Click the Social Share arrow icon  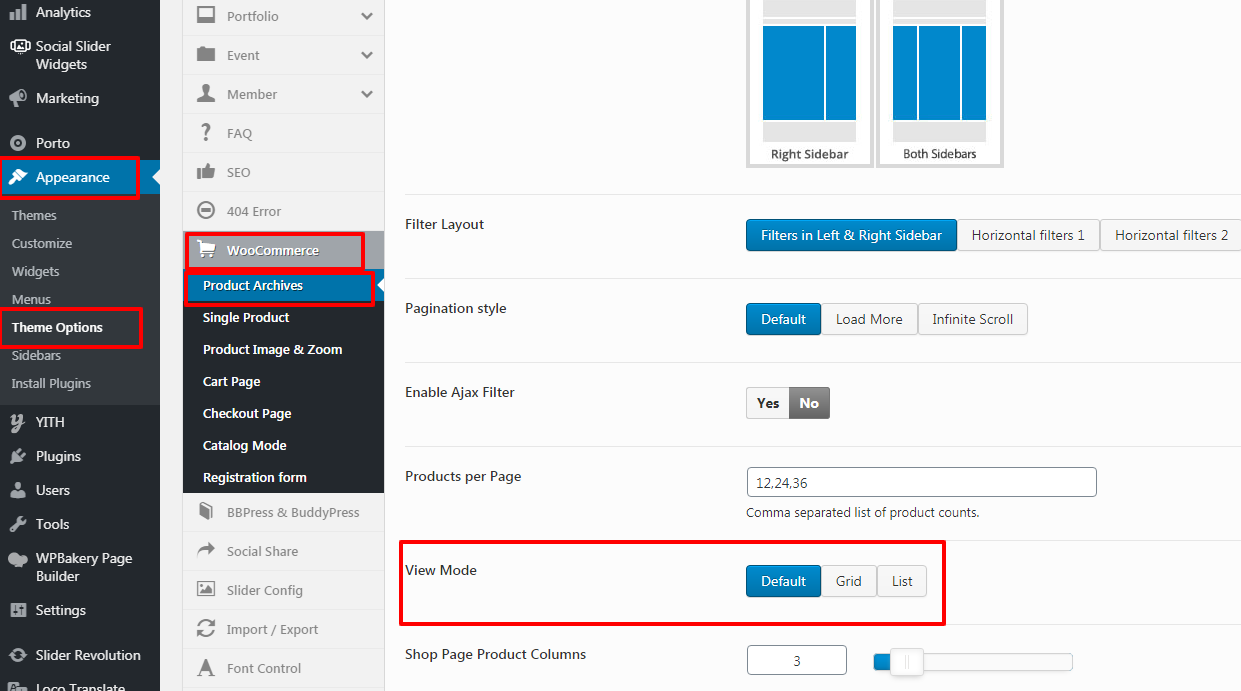[206, 551]
